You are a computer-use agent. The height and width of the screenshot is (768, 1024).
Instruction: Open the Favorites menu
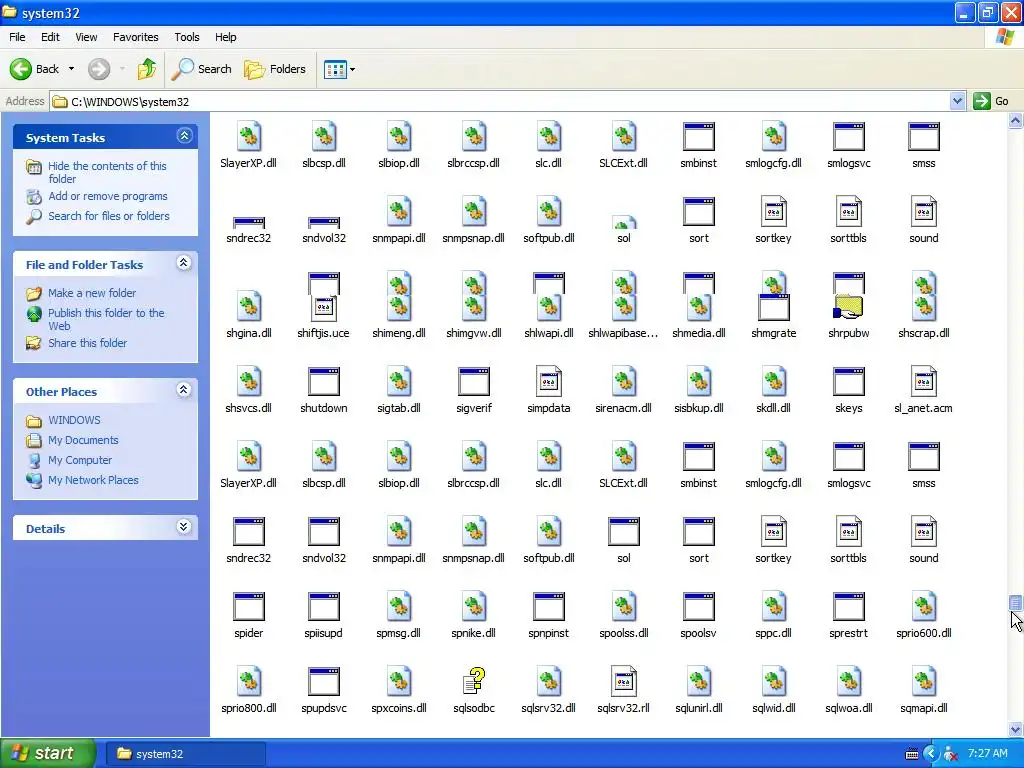[135, 37]
